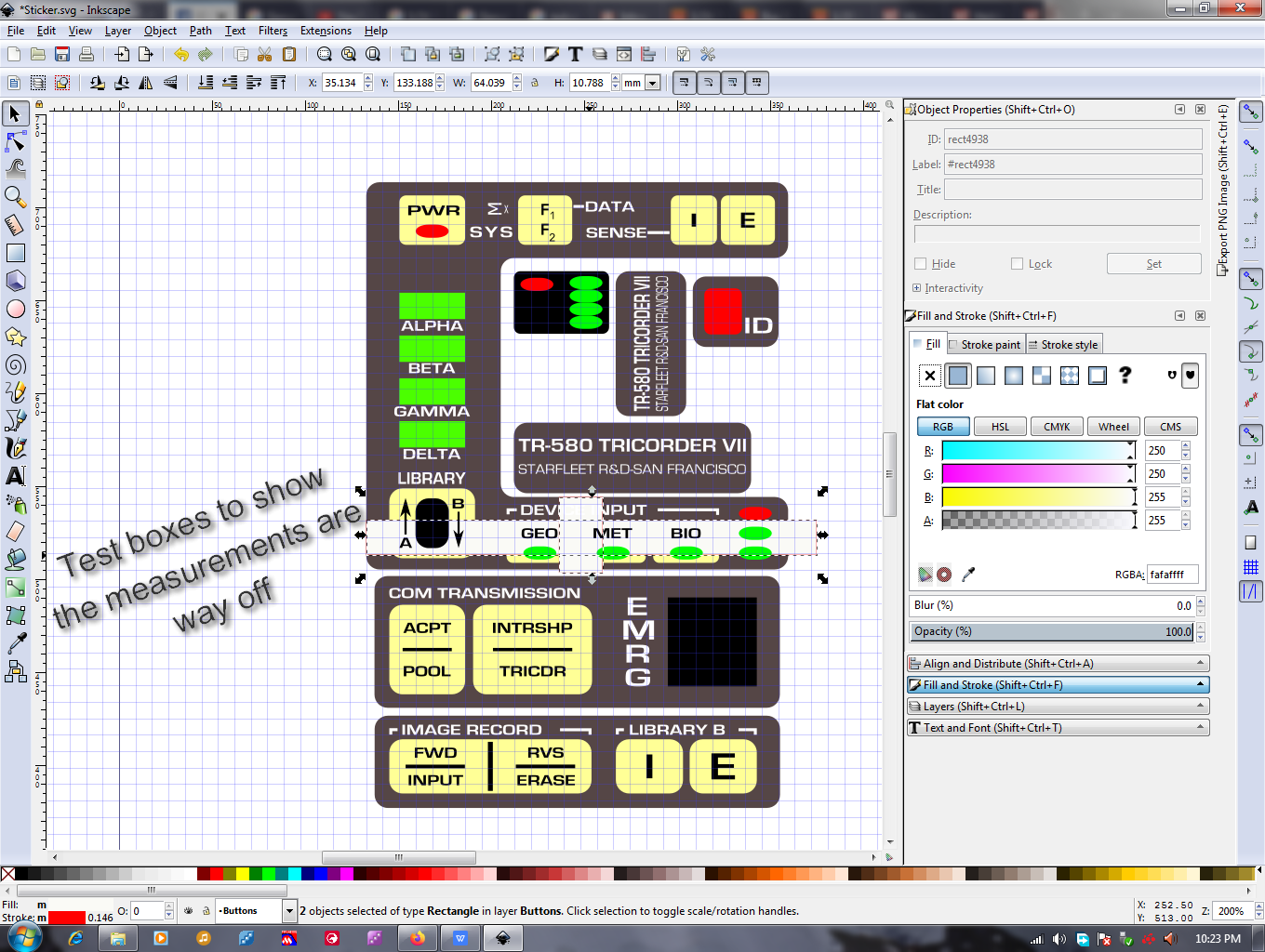Select the RGB color mode button
This screenshot has width=1265, height=952.
tap(943, 427)
